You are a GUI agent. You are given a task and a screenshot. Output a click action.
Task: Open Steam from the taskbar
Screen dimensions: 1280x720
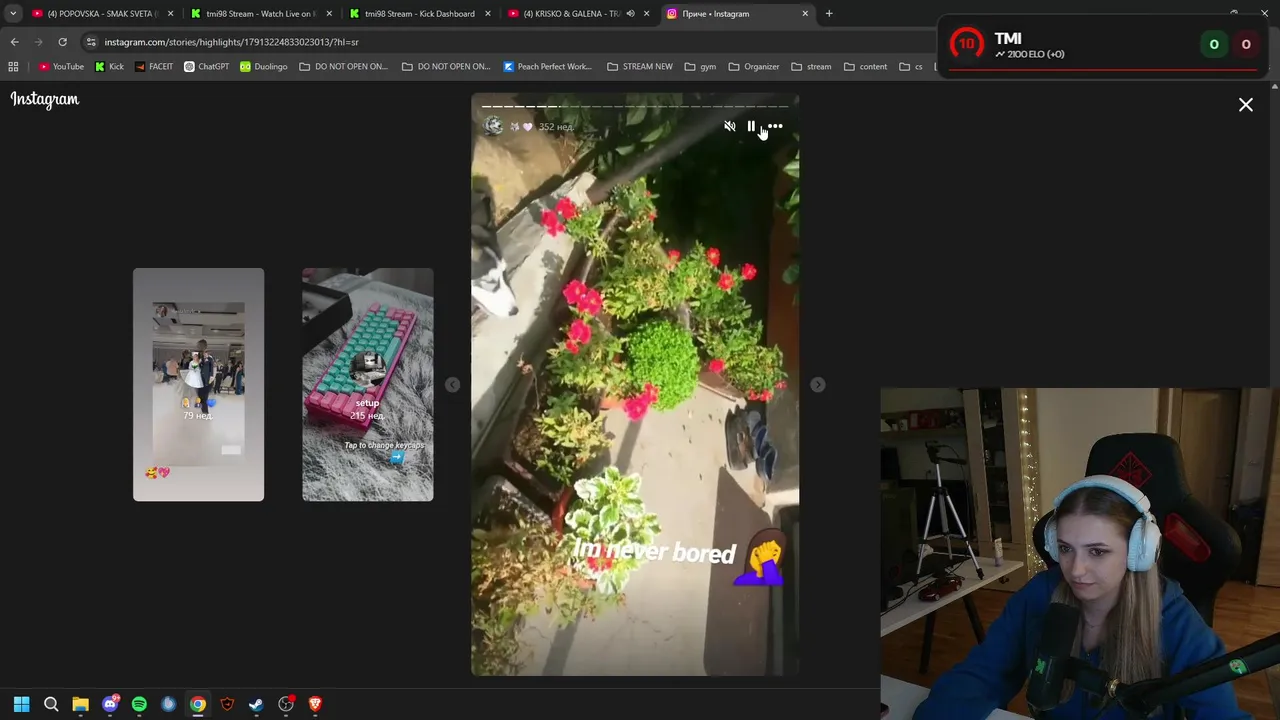pyautogui.click(x=256, y=704)
